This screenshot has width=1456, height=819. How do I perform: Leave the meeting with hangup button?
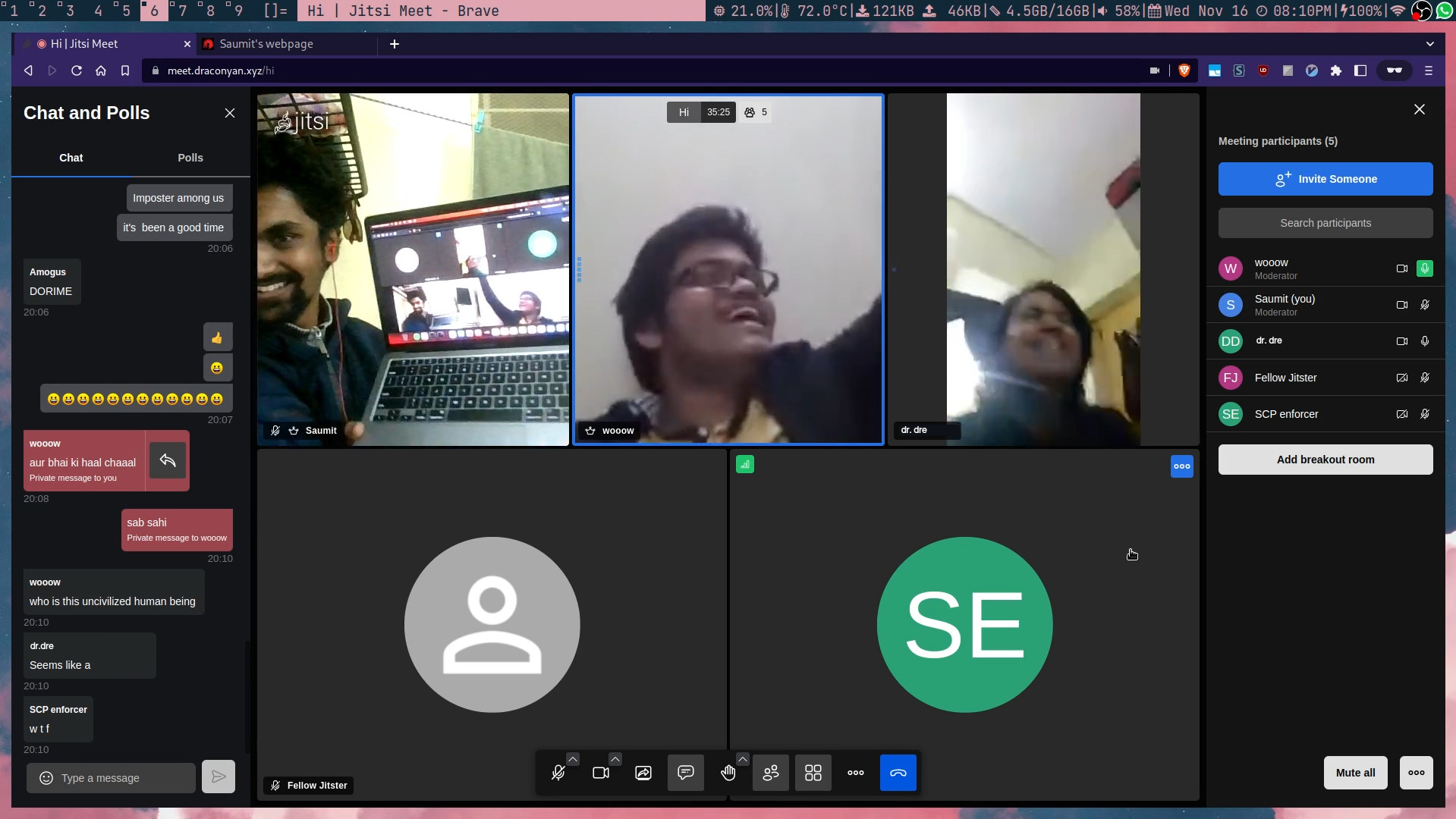coord(898,773)
